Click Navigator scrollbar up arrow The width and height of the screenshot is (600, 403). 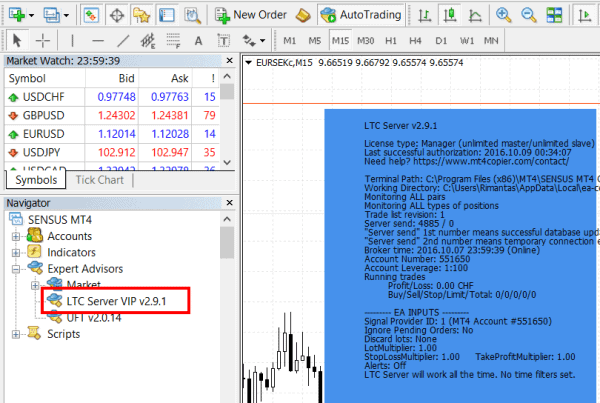[x=227, y=219]
